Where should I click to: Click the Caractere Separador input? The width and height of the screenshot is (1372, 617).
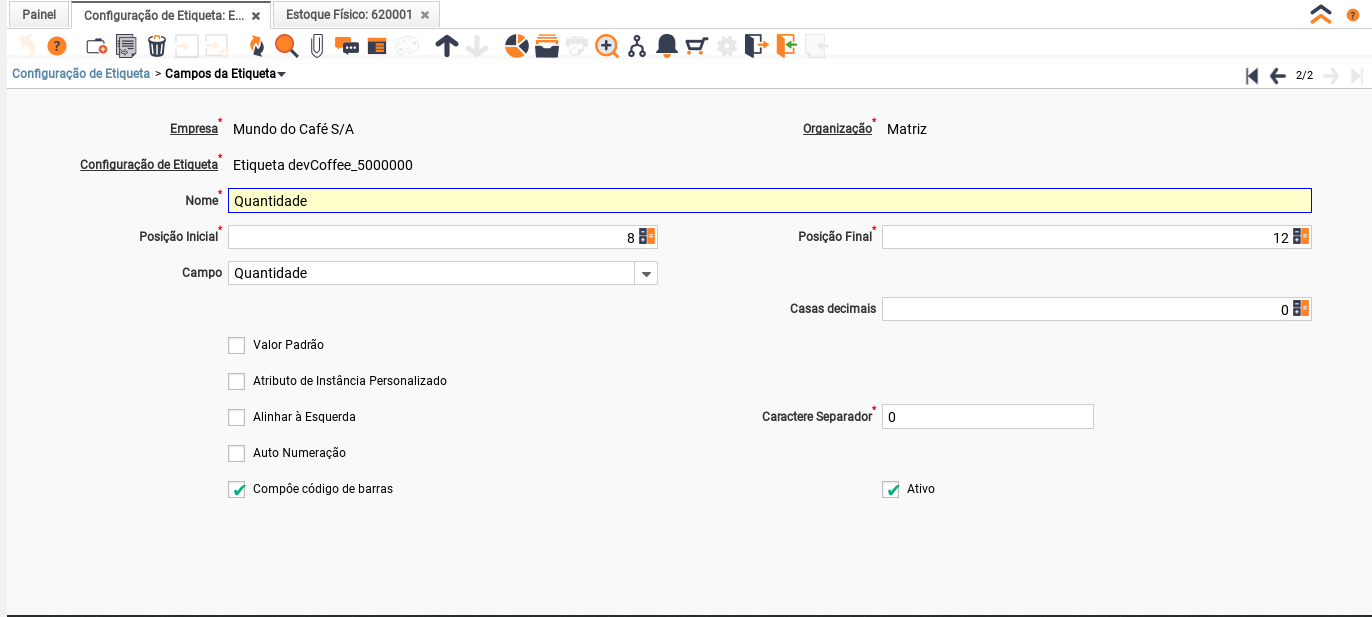tap(988, 417)
